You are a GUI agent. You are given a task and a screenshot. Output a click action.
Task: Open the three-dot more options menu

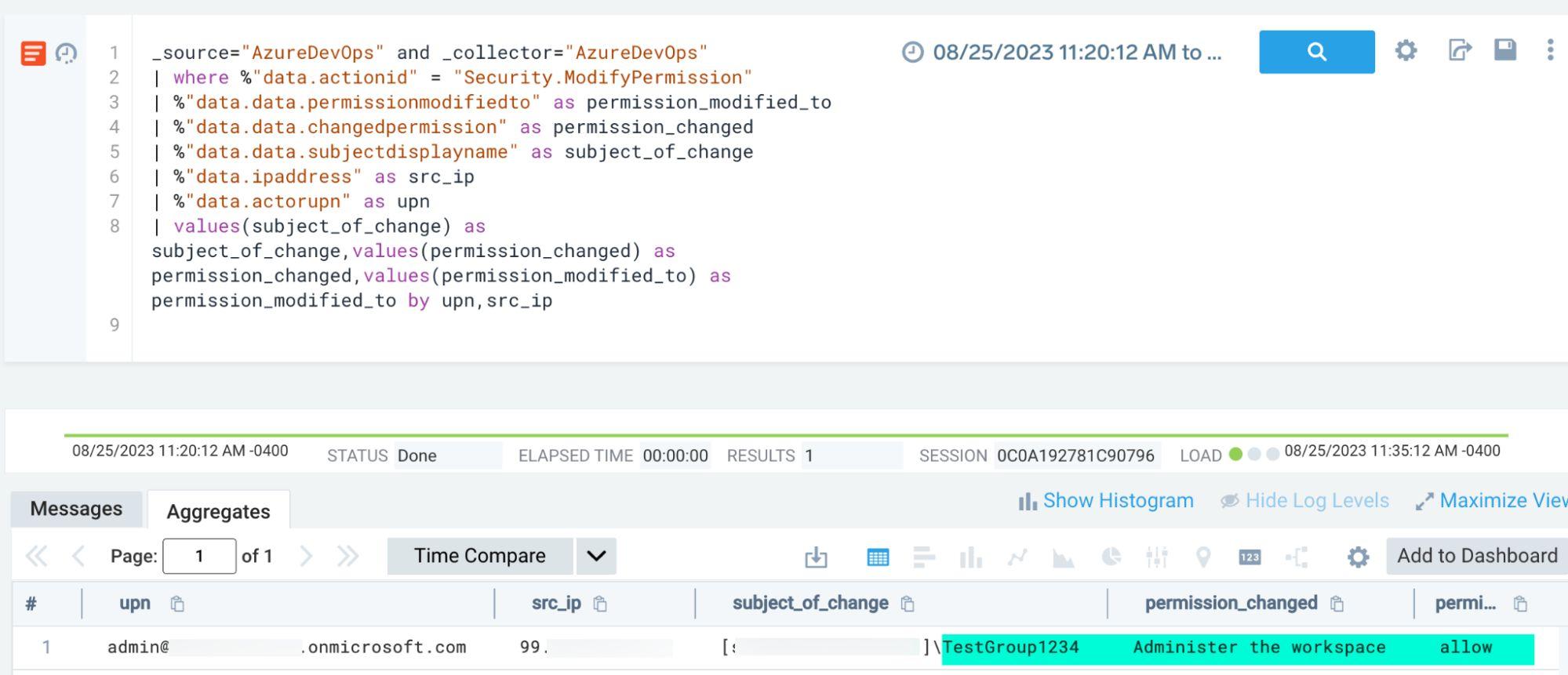1550,50
